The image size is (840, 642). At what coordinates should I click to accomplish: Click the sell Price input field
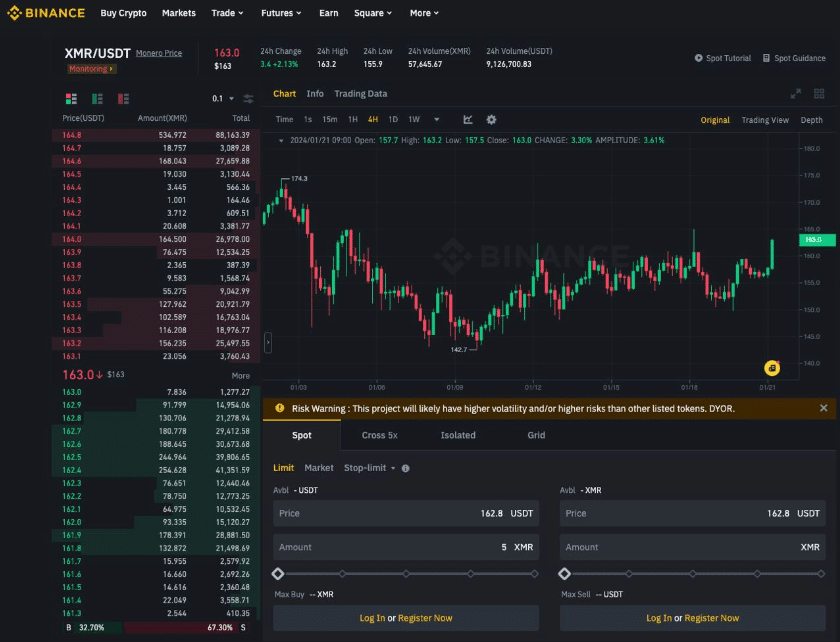coord(693,513)
